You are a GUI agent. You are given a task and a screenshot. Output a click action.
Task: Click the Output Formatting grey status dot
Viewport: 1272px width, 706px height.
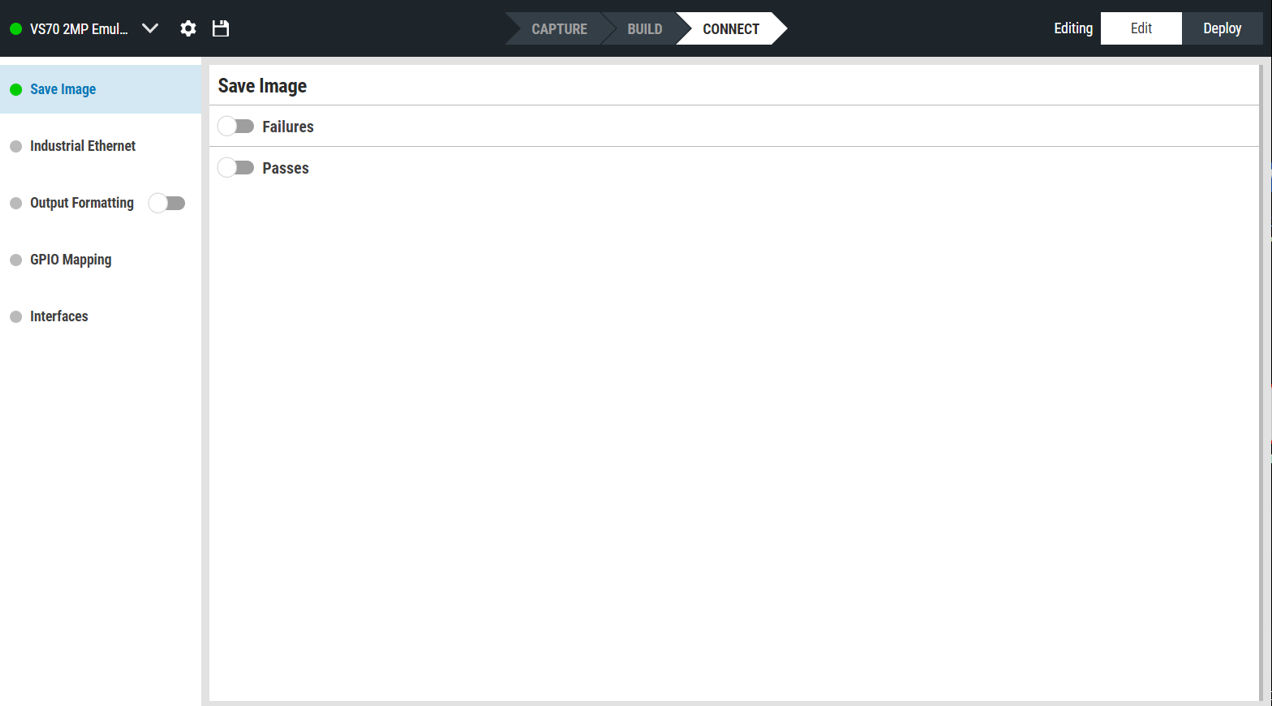tap(16, 204)
